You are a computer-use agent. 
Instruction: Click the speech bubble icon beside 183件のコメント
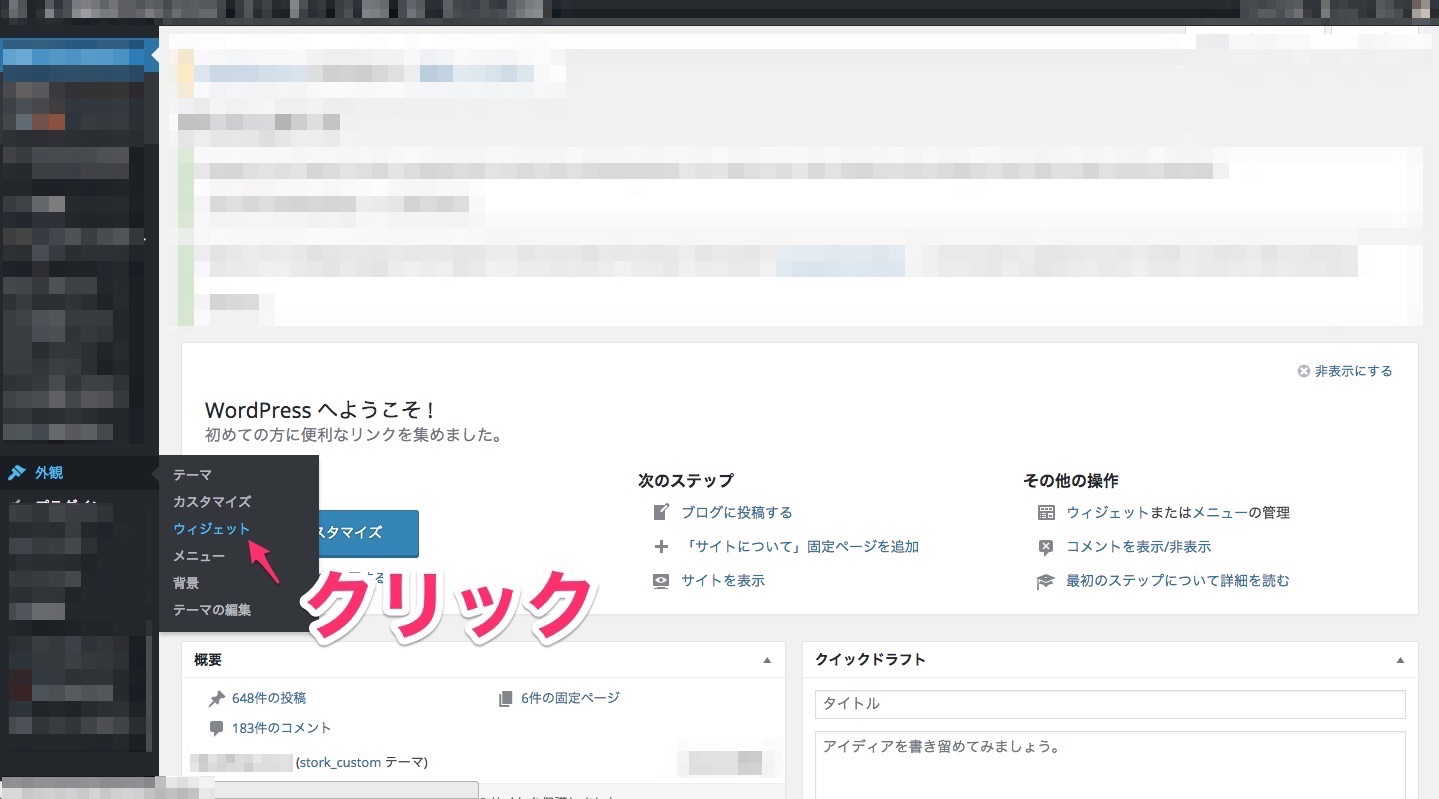(x=217, y=728)
